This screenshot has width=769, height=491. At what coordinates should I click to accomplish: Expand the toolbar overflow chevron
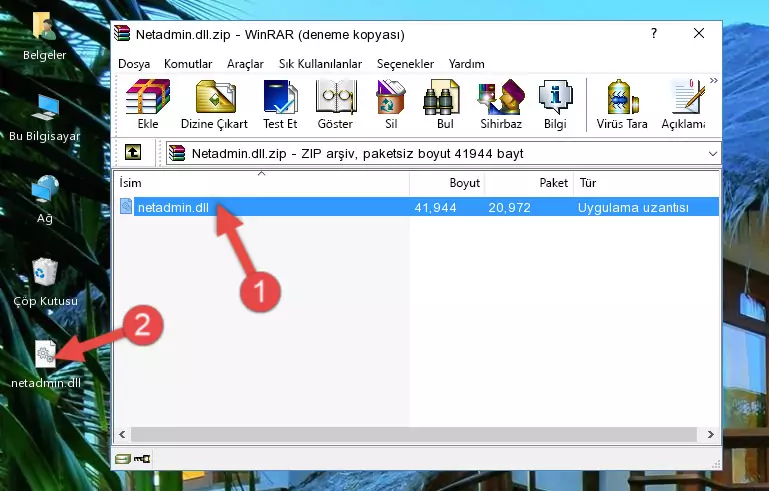click(714, 80)
